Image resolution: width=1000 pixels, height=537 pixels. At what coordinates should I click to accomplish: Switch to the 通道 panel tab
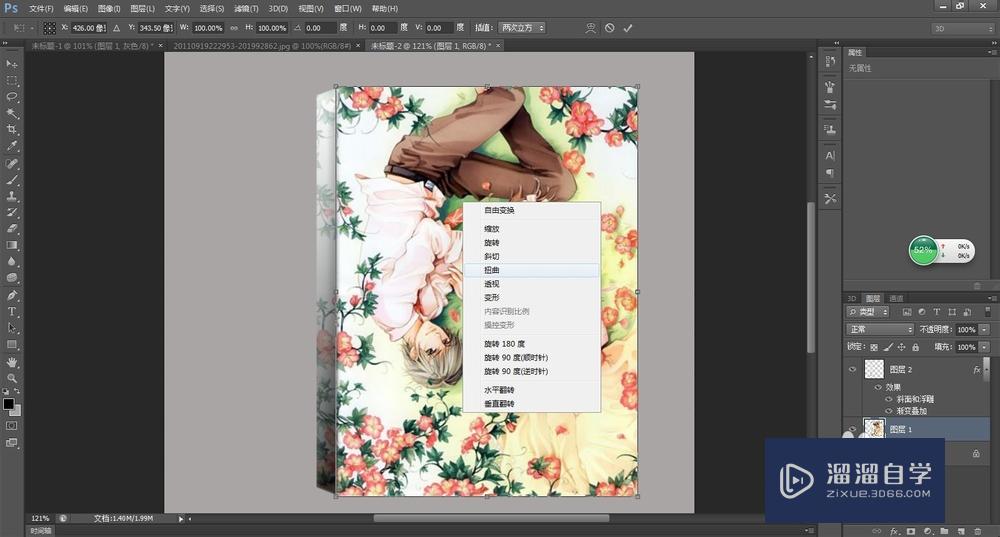tap(896, 298)
